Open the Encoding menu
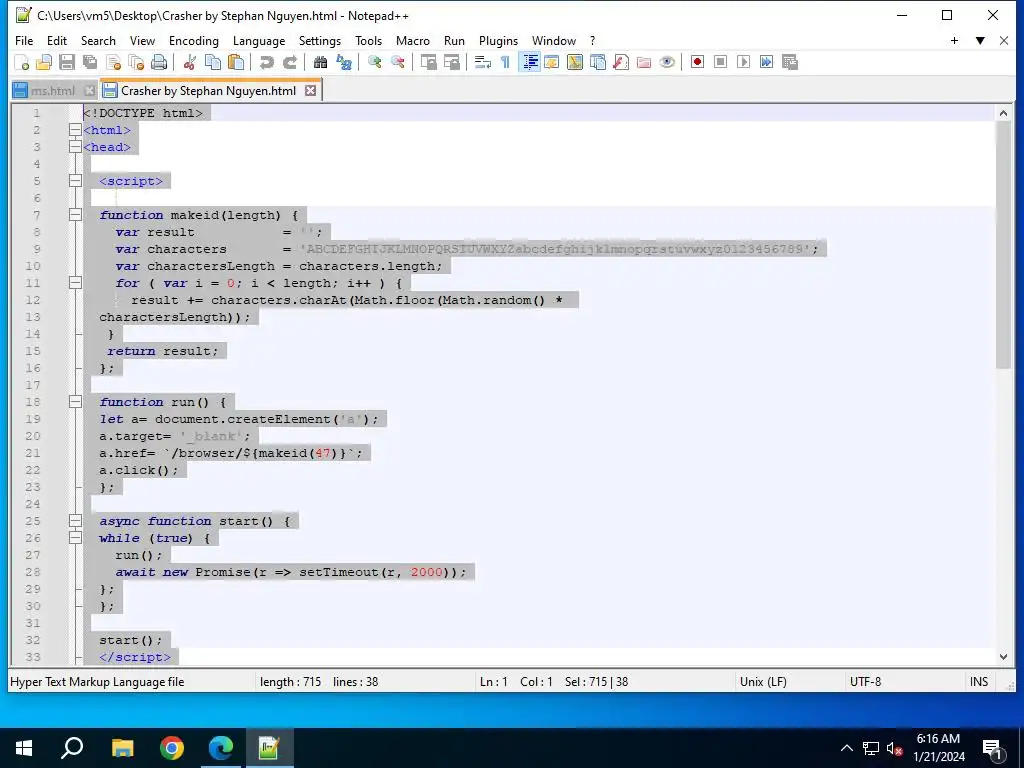 (x=193, y=40)
